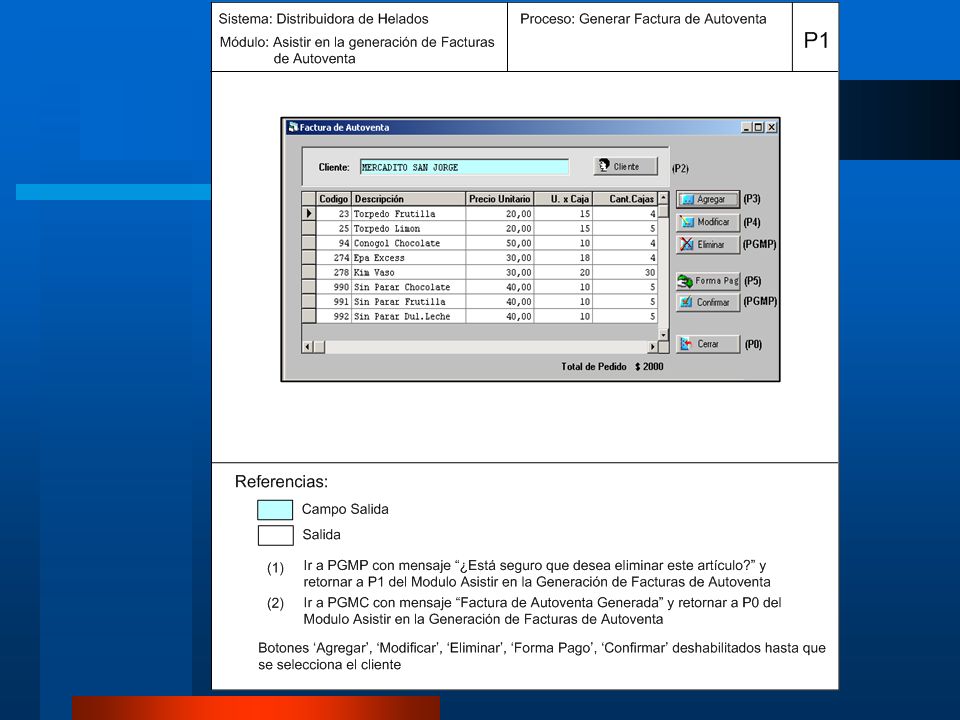Click the horizontal scrollbar left arrow
The height and width of the screenshot is (720, 960).
point(308,347)
